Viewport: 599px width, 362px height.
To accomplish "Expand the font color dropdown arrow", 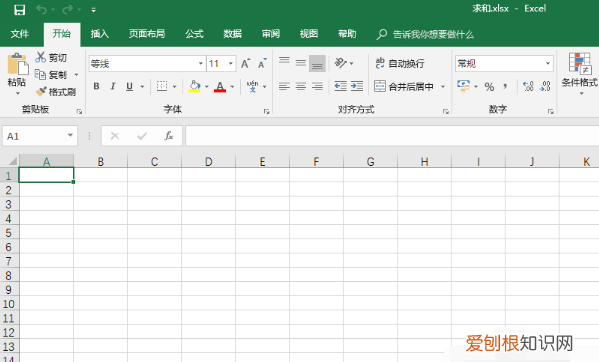I will [232, 87].
